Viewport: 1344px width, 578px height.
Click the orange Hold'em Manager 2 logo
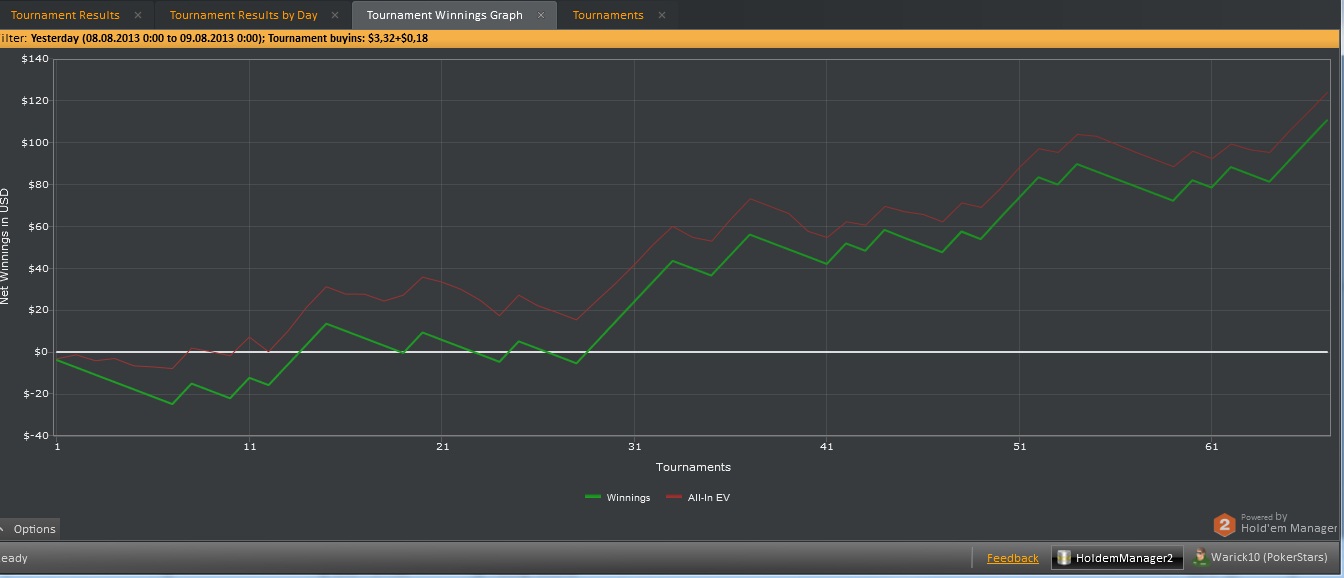coord(1224,525)
